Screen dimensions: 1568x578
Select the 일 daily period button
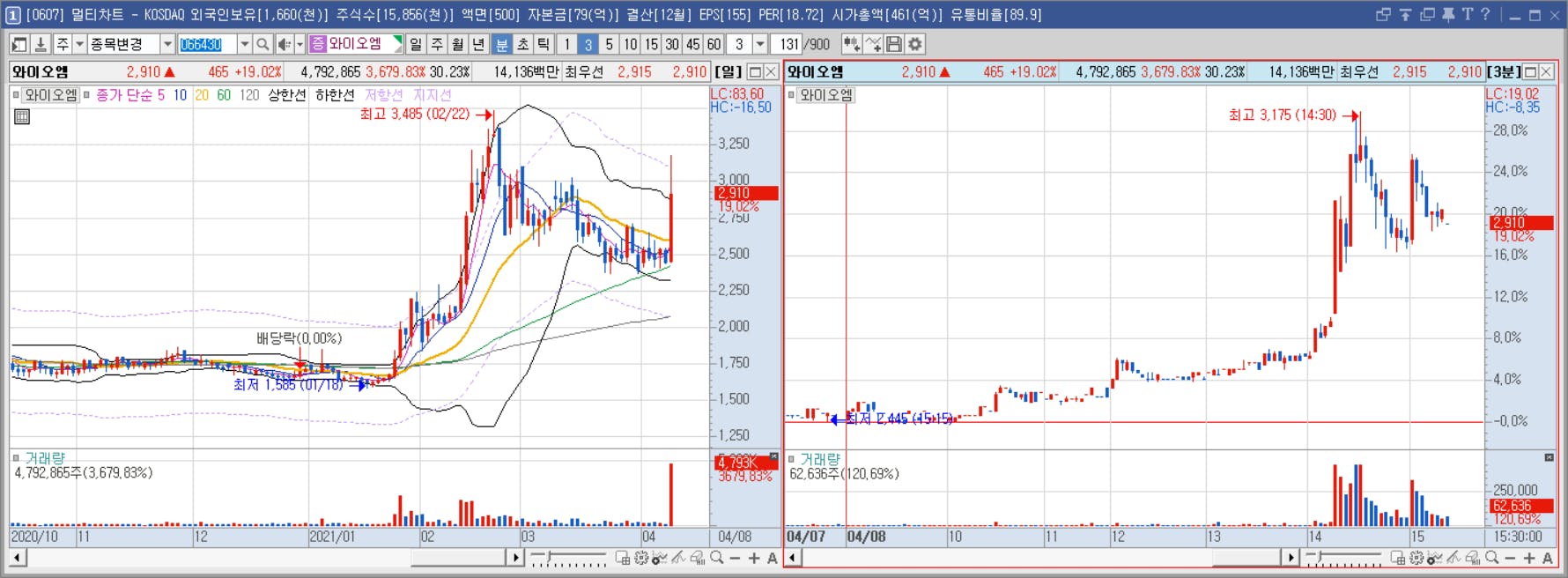416,44
